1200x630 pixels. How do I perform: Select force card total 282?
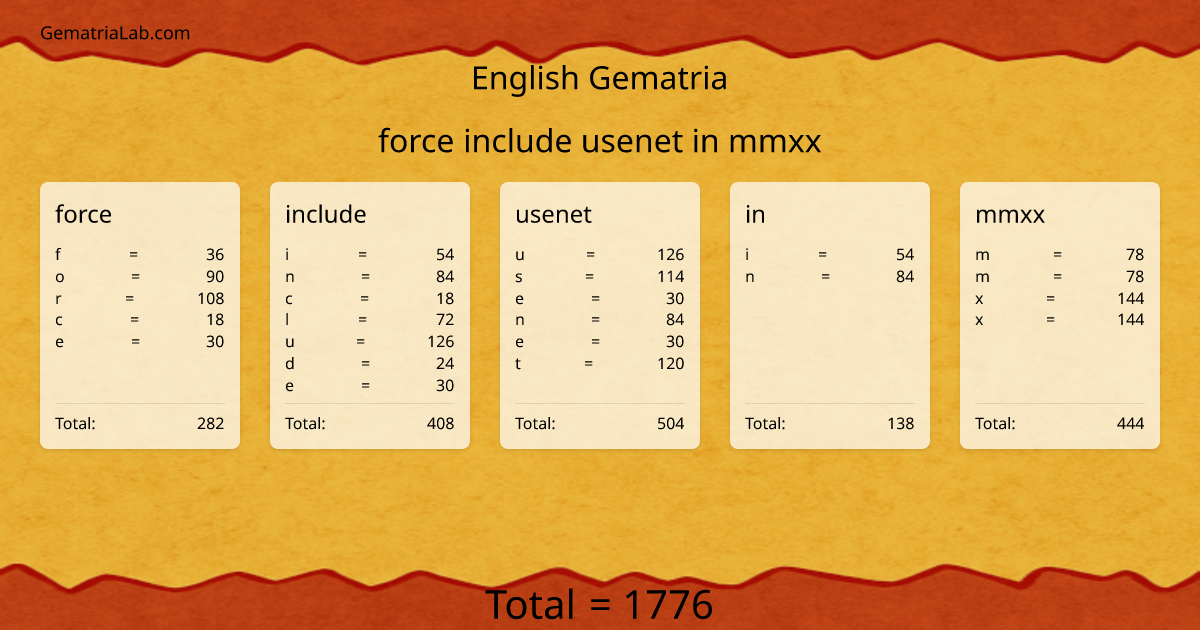(211, 423)
